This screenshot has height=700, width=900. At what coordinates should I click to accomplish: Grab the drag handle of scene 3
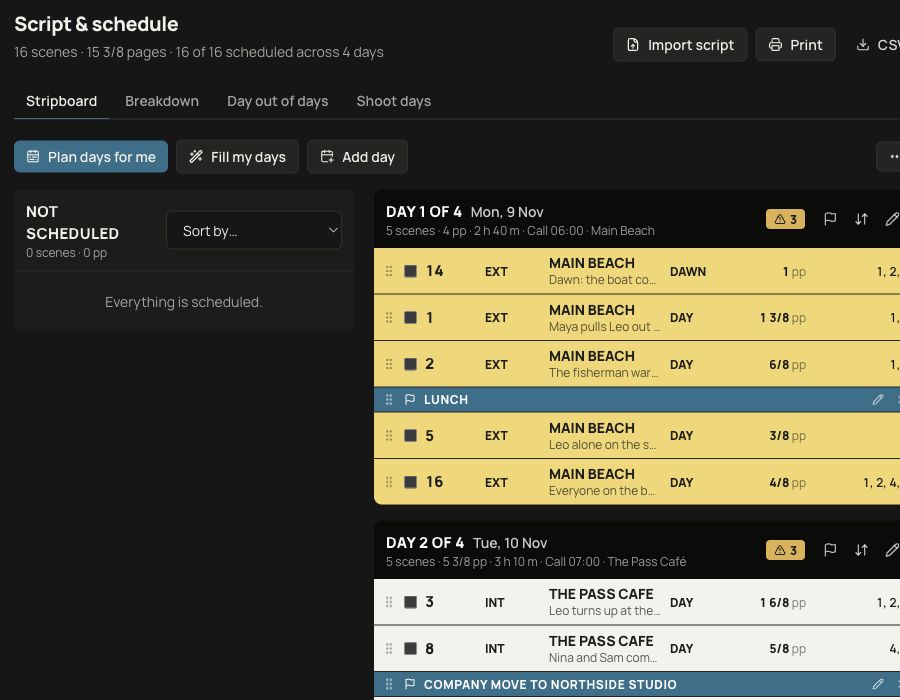coord(389,602)
